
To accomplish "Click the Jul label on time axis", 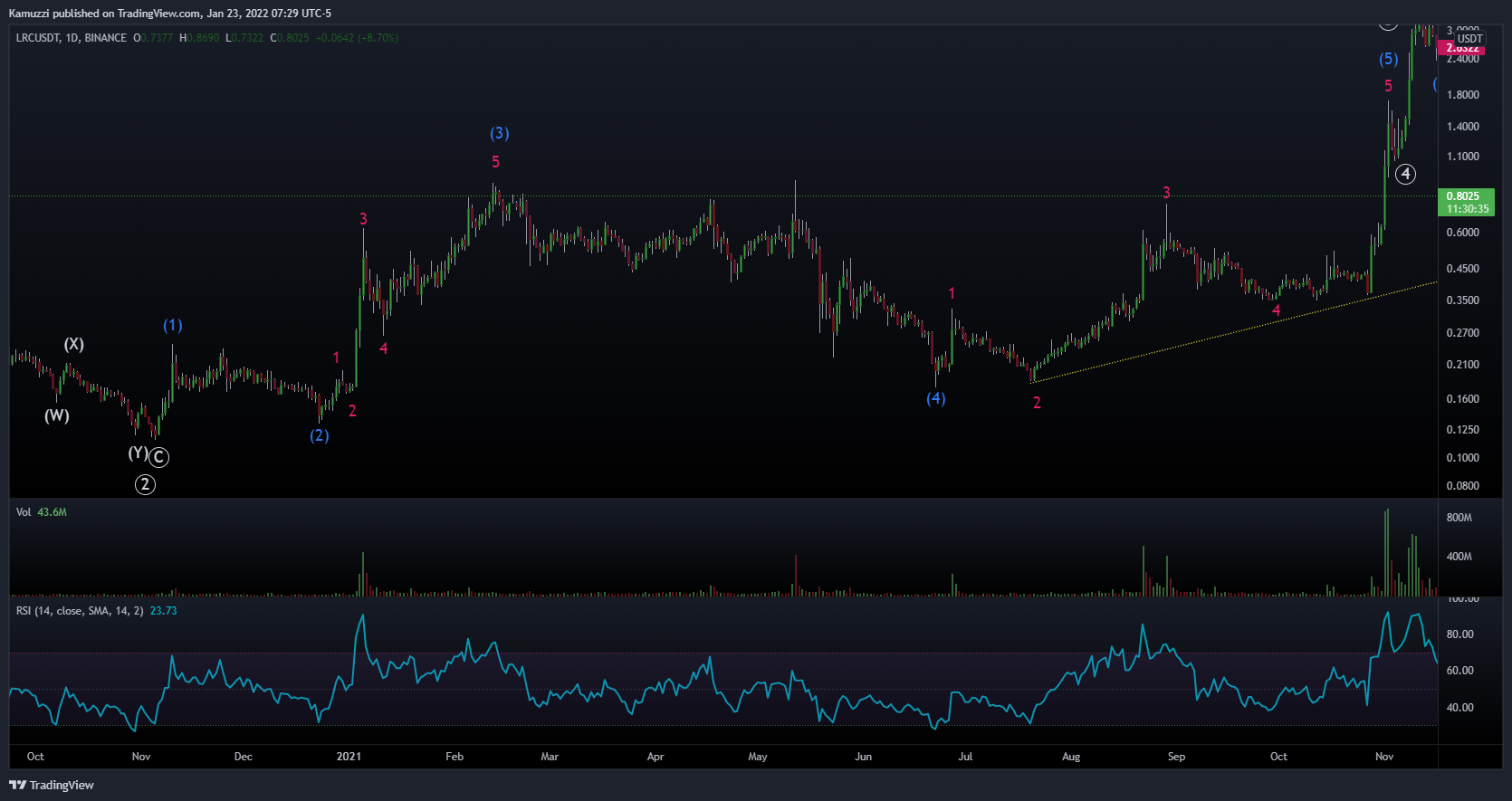I will pyautogui.click(x=966, y=757).
